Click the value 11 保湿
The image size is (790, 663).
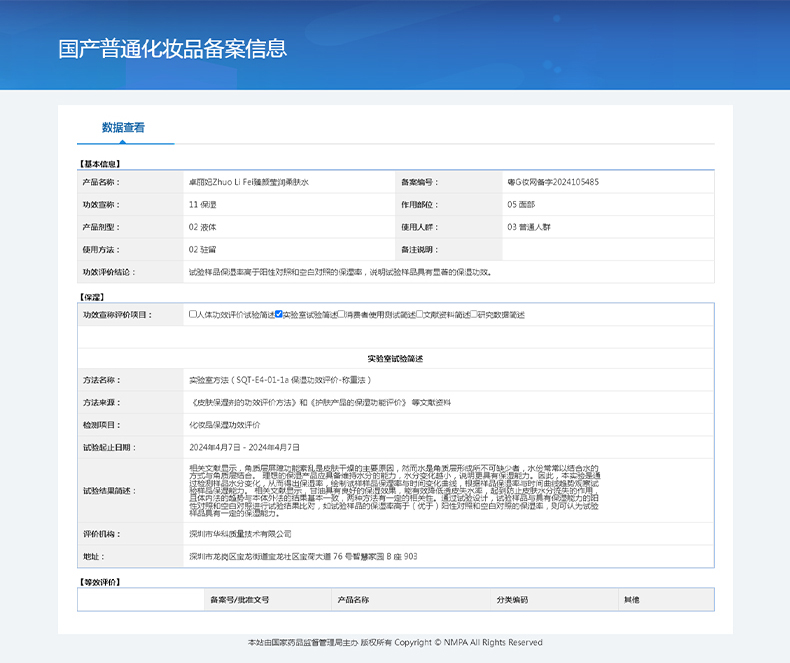(x=203, y=205)
